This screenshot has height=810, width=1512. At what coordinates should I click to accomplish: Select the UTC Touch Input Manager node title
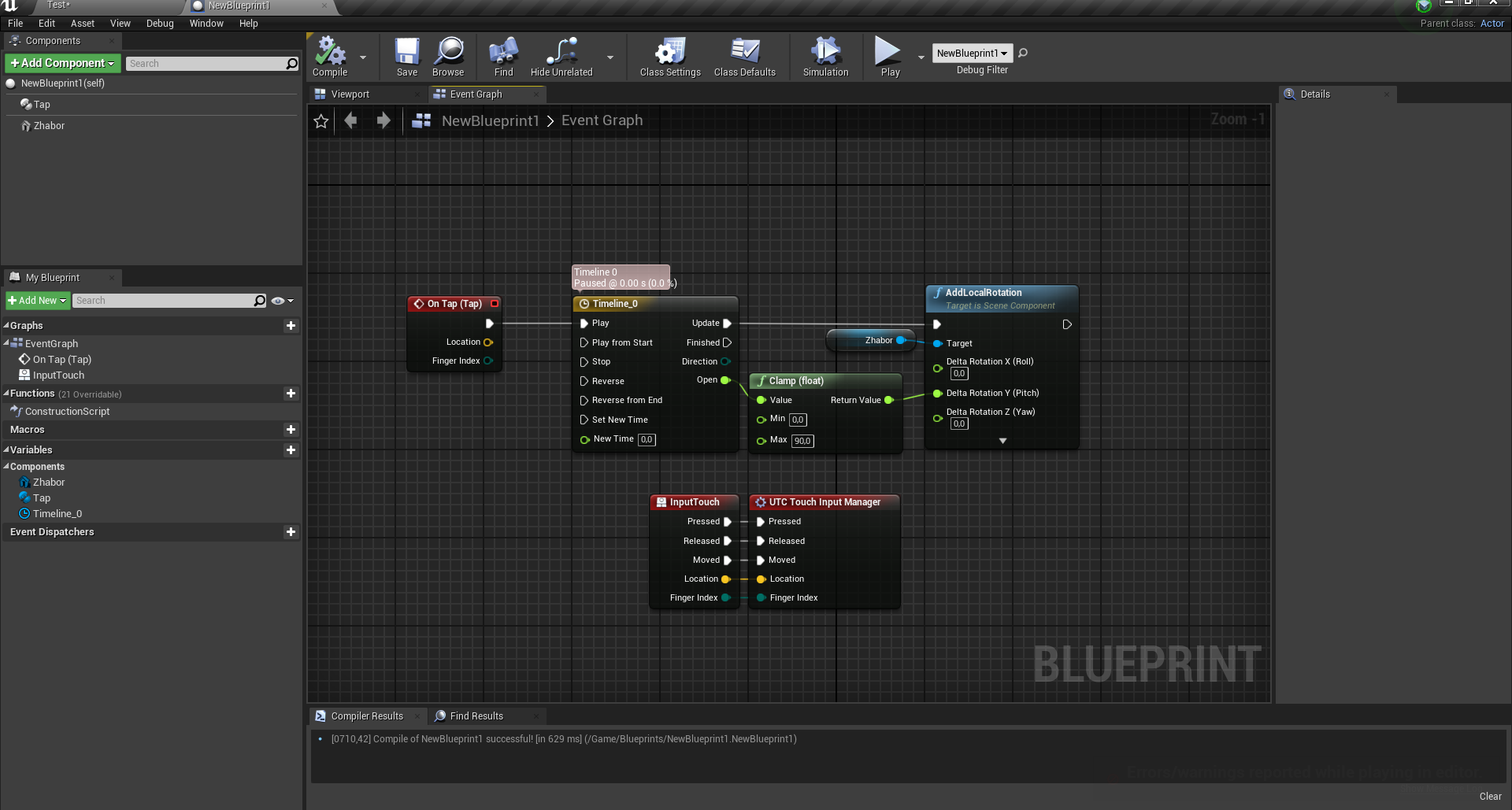824,502
